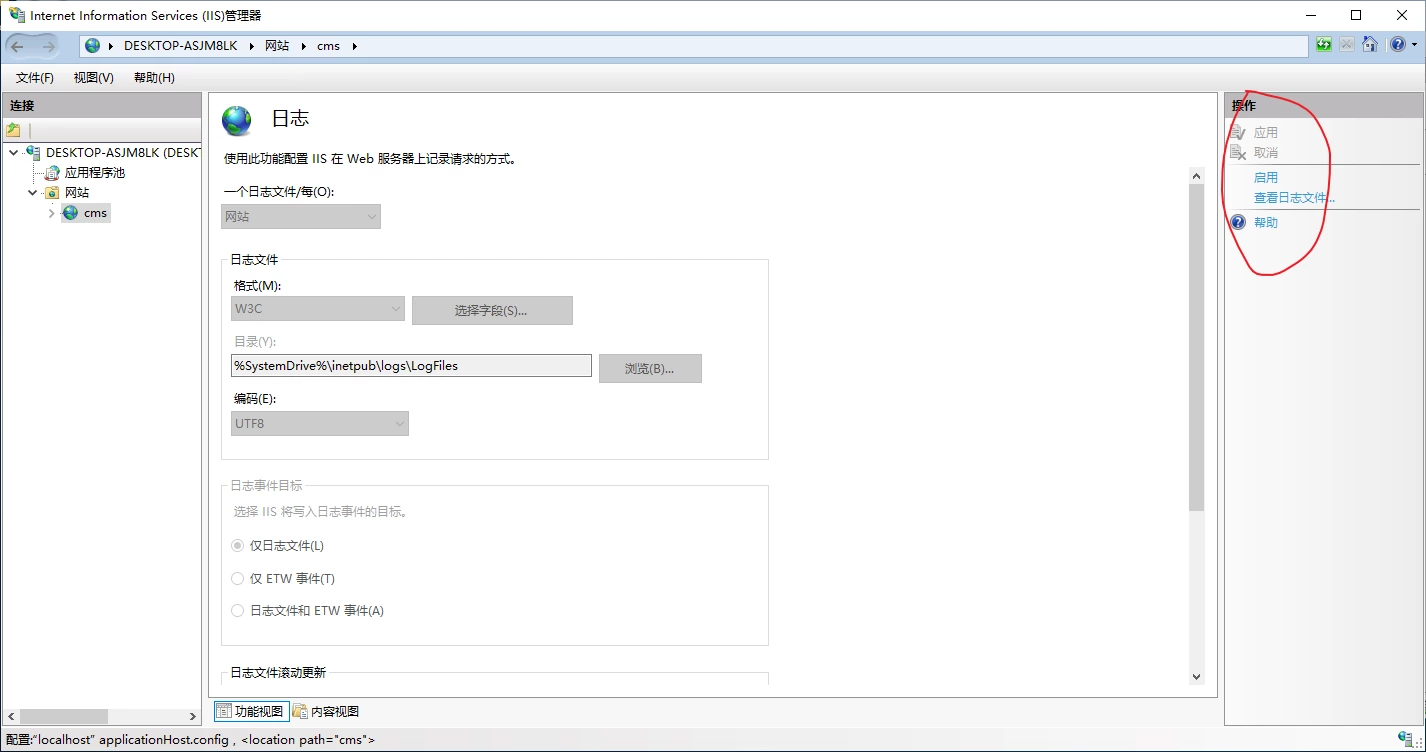Click the Forward navigation arrow
Viewport: 1426px width, 752px height.
48,46
